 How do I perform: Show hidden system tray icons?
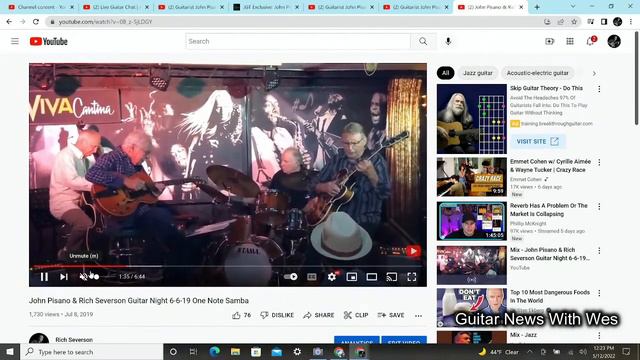click(x=529, y=351)
